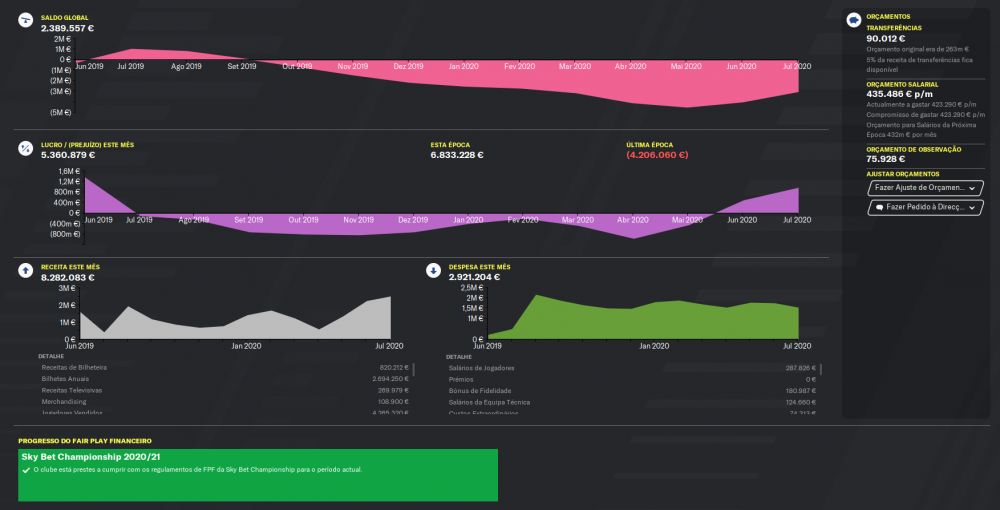Select the Bilhetes Anuais revenue row
The image size is (1000, 510).
pos(224,379)
